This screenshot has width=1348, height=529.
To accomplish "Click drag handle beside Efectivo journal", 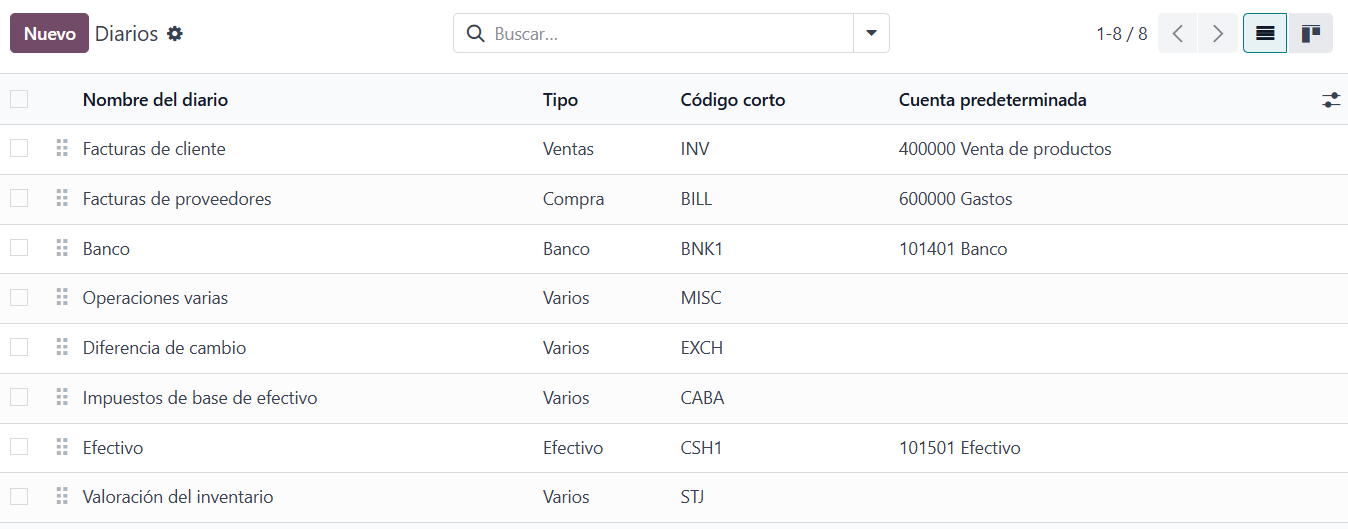I will pos(62,447).
